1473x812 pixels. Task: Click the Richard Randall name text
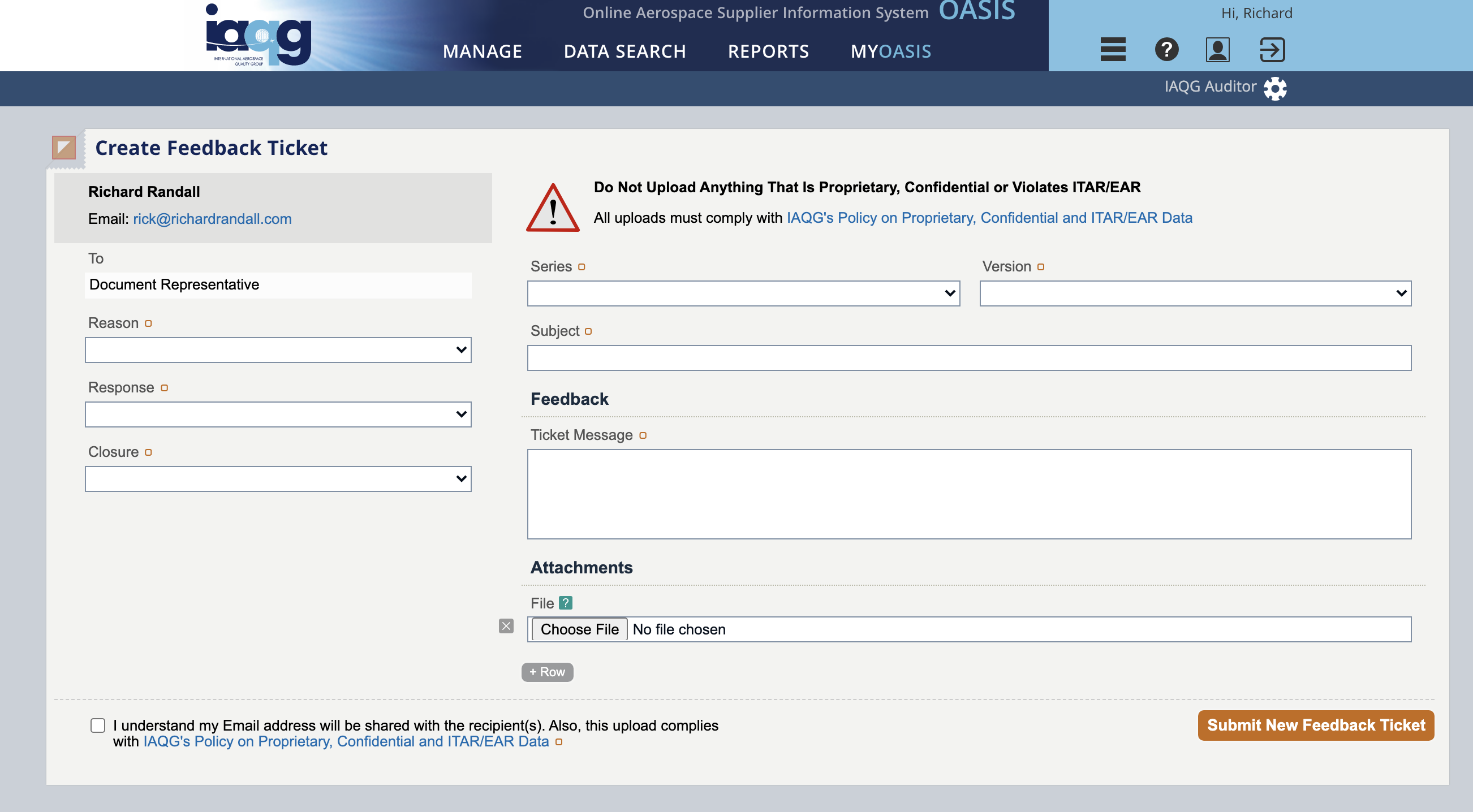[x=144, y=192]
